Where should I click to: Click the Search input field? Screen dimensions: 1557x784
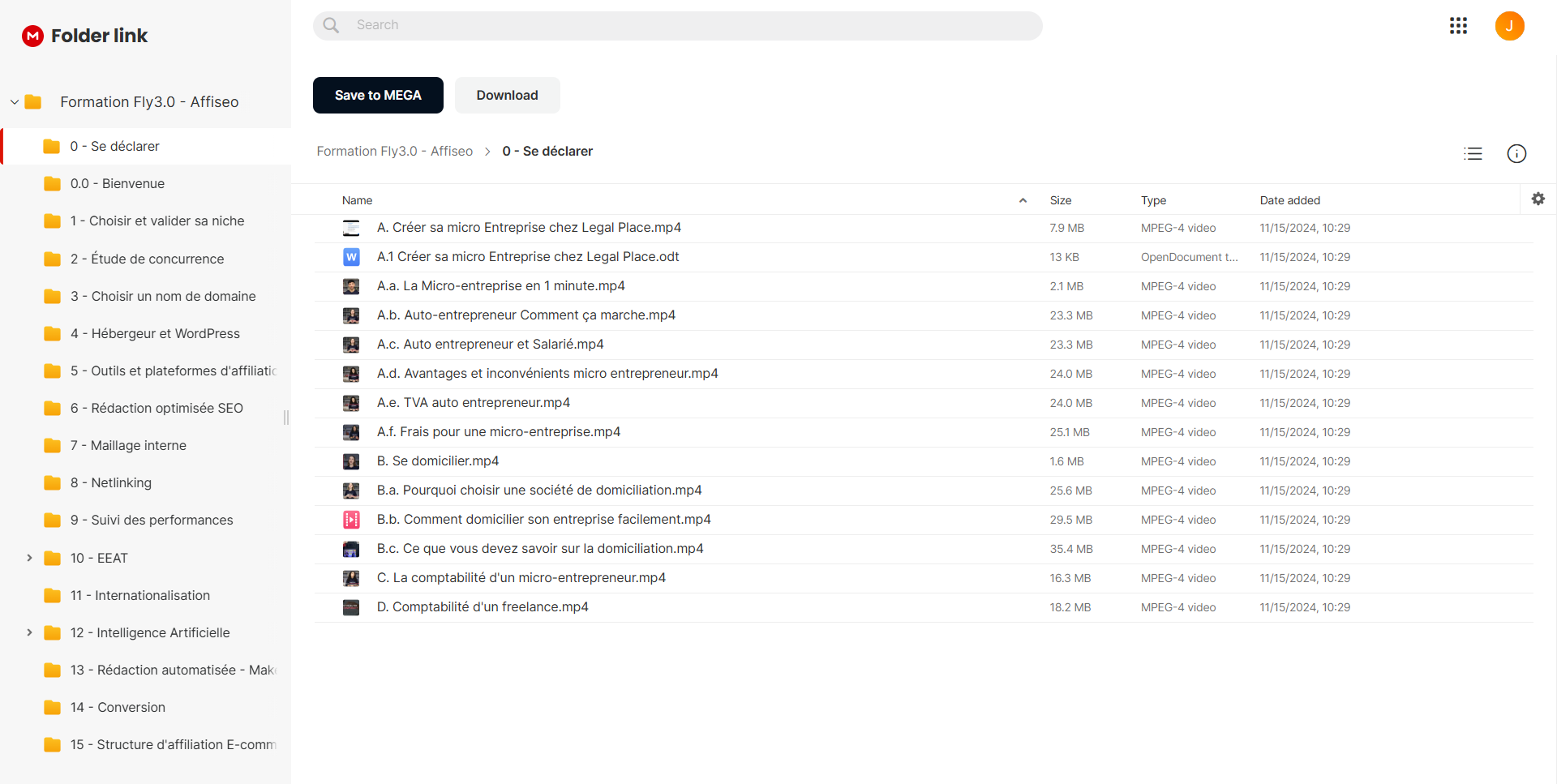coord(678,26)
